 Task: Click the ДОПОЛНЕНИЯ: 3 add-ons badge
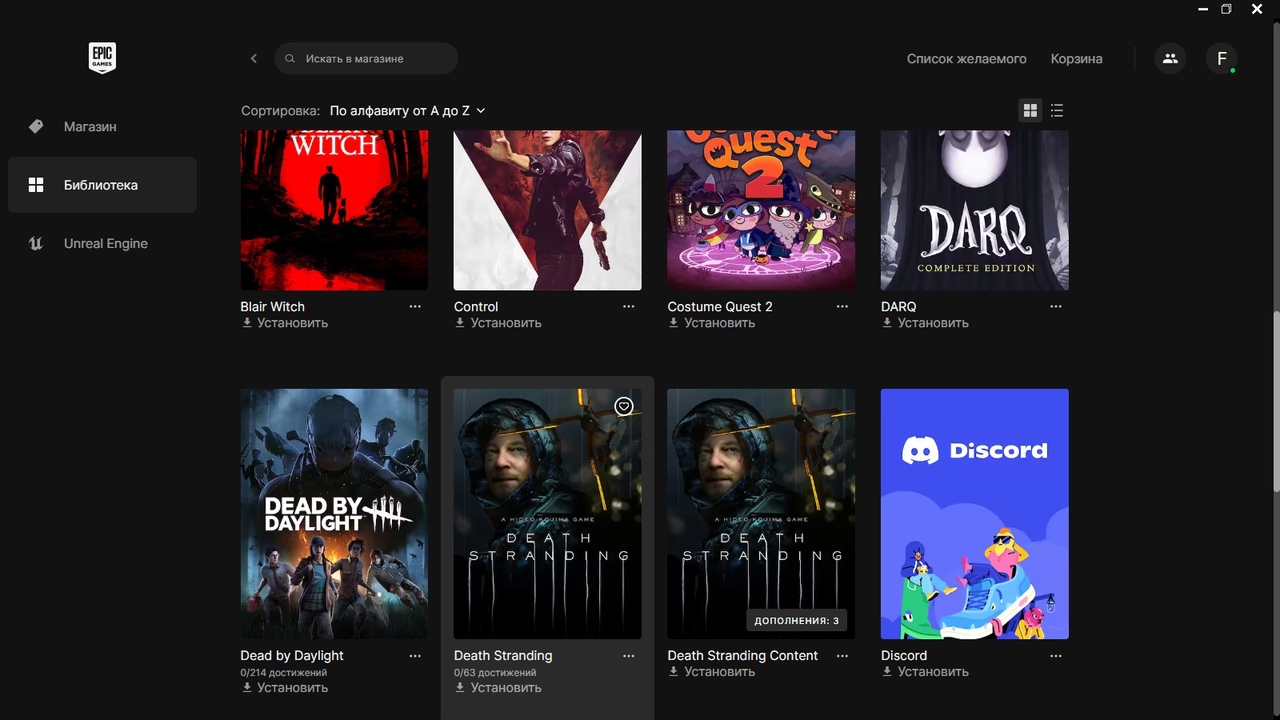coord(797,621)
